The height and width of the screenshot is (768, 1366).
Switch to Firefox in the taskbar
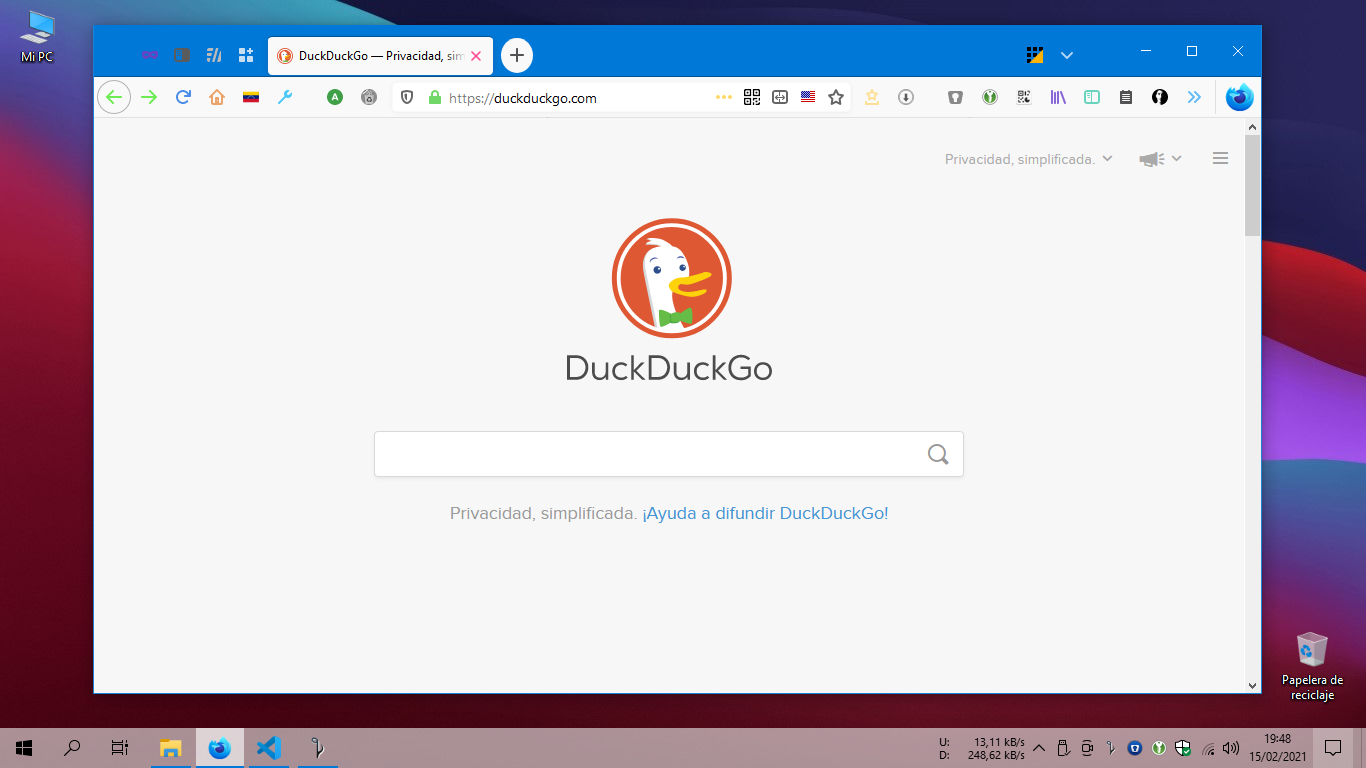[x=220, y=747]
